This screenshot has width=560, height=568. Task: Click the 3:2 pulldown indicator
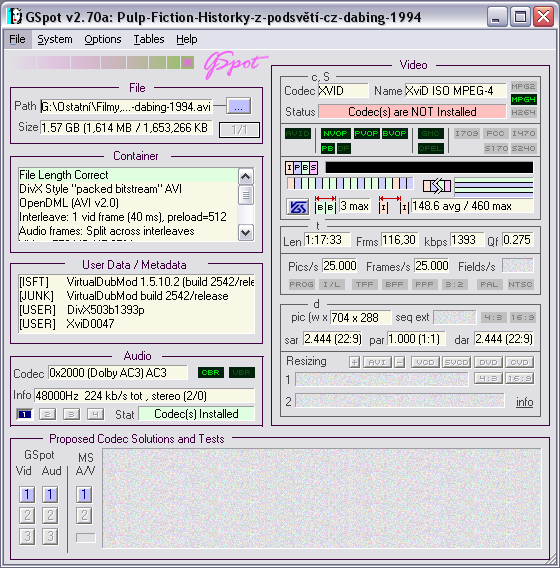(x=454, y=284)
